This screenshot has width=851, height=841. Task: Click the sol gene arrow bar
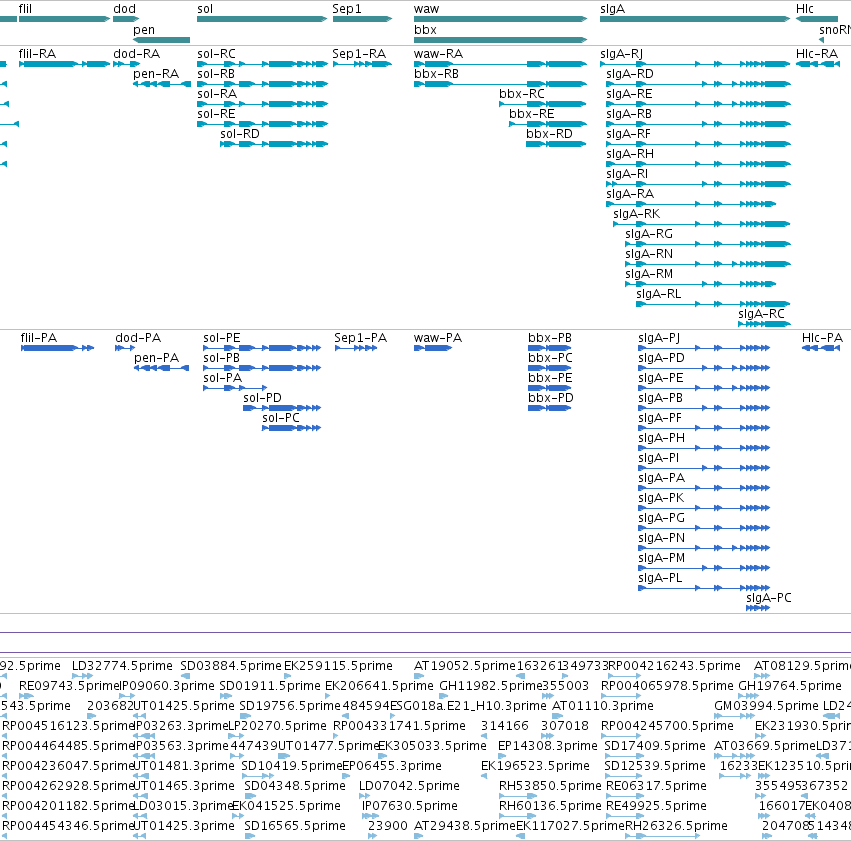262,19
